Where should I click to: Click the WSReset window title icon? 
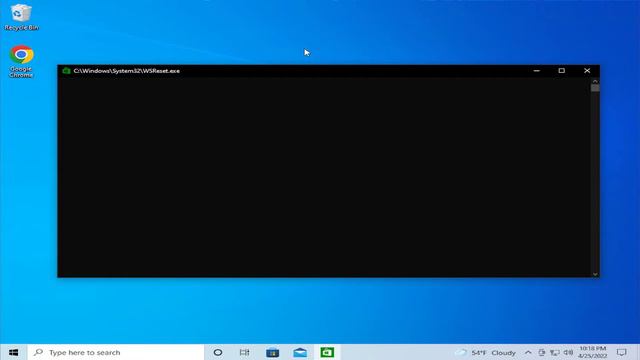pyautogui.click(x=67, y=71)
